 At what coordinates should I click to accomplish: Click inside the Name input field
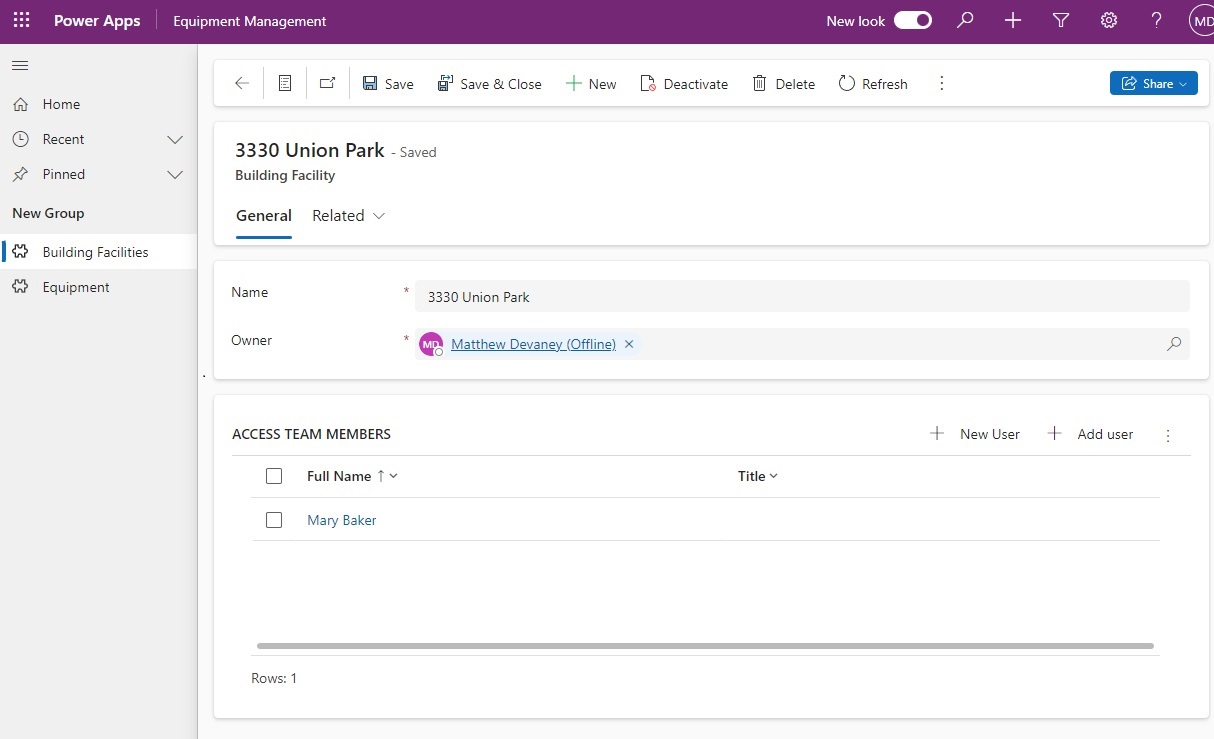pos(700,296)
